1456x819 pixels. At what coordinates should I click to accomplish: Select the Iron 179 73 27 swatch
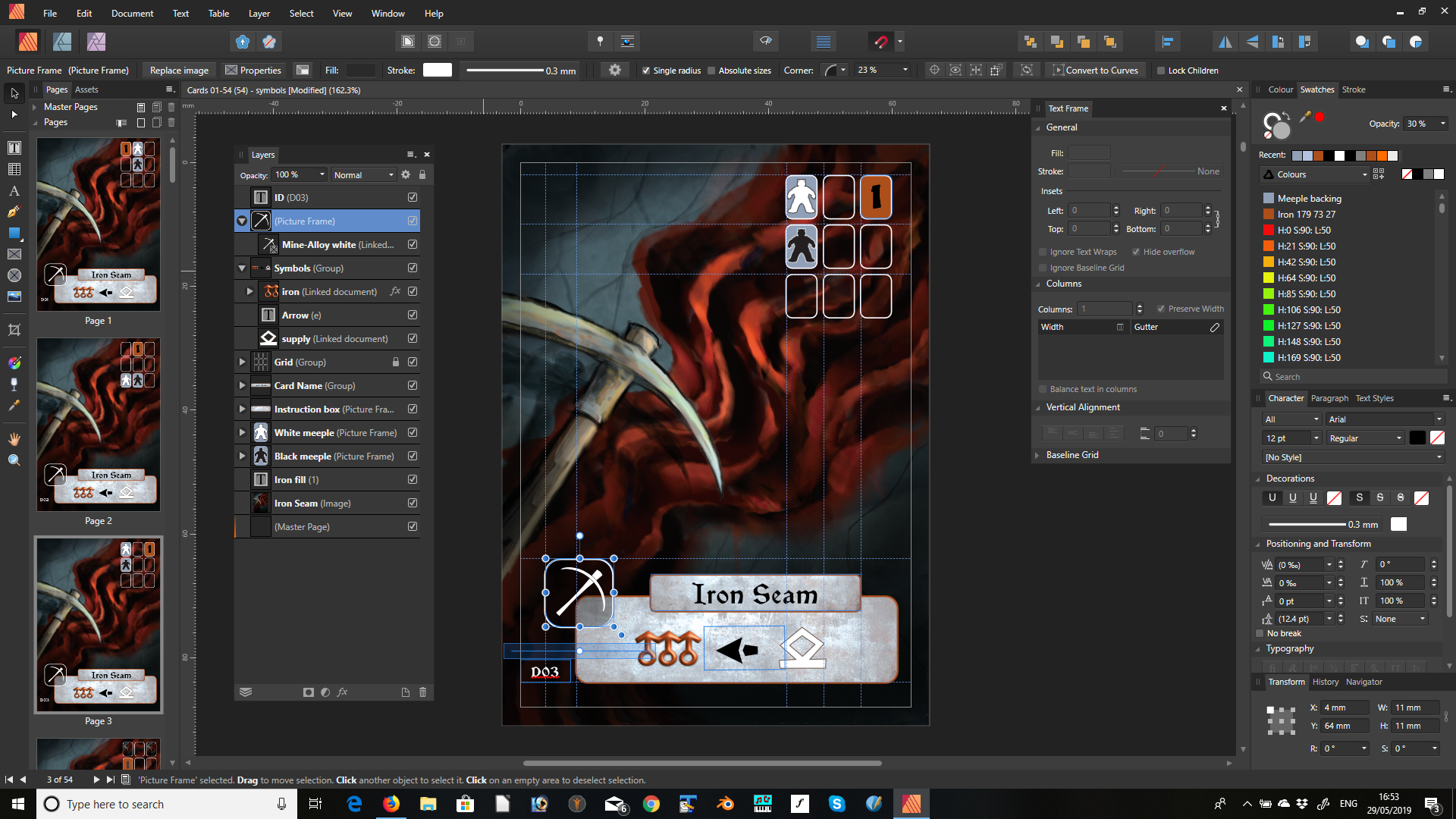[1307, 215]
